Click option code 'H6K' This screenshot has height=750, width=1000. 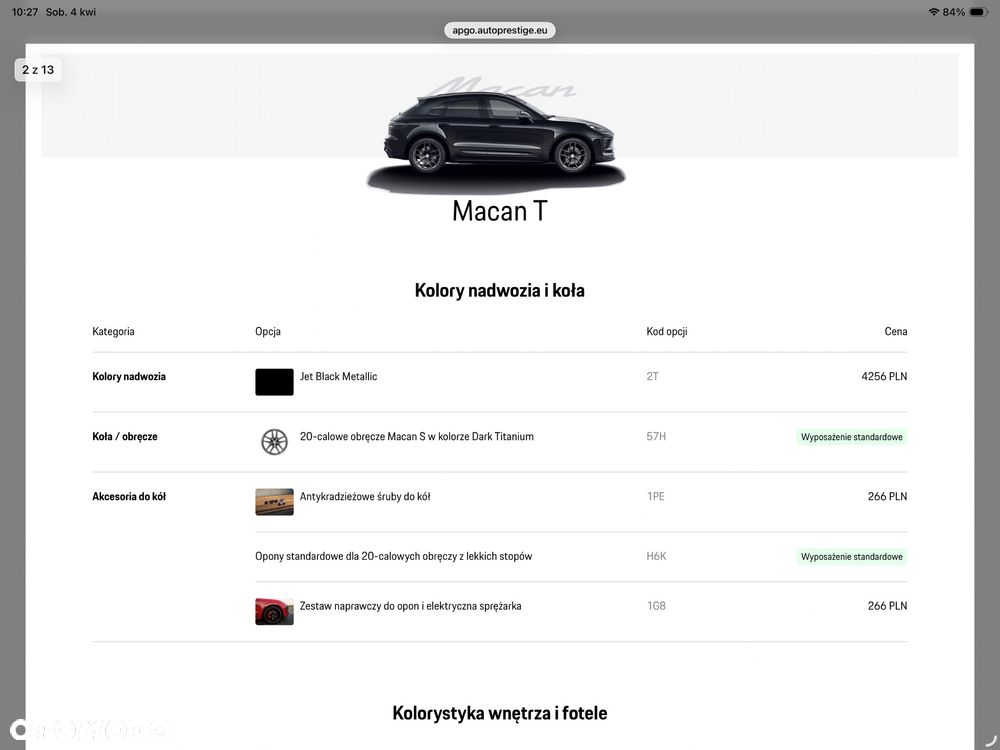656,556
